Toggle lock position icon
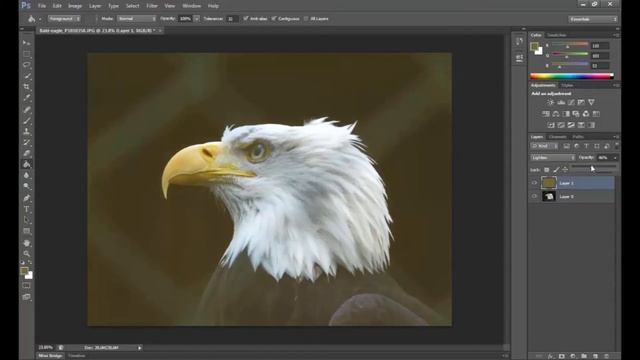640x360 pixels. 565,169
